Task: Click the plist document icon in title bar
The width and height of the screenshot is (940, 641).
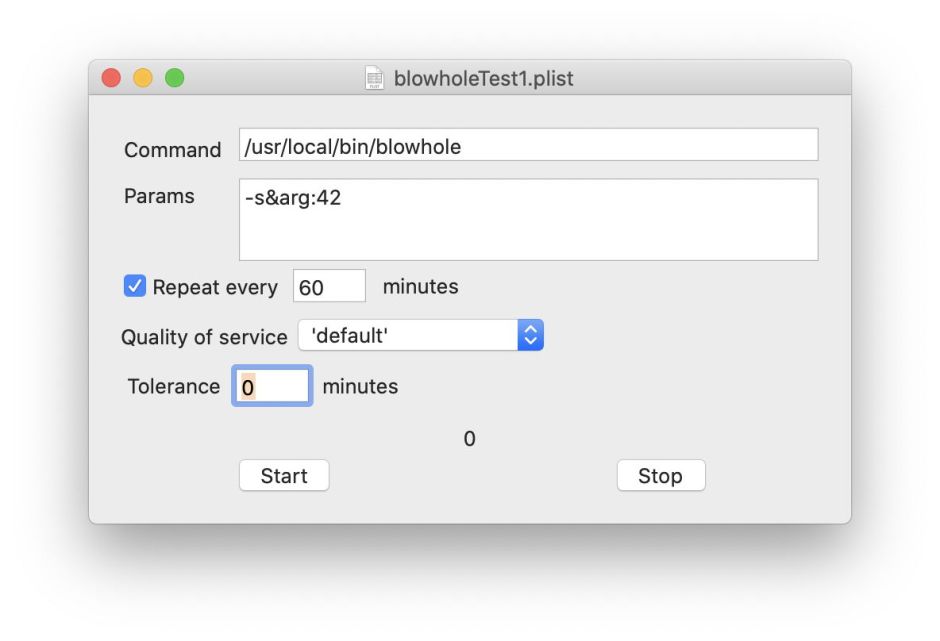Action: (x=375, y=78)
